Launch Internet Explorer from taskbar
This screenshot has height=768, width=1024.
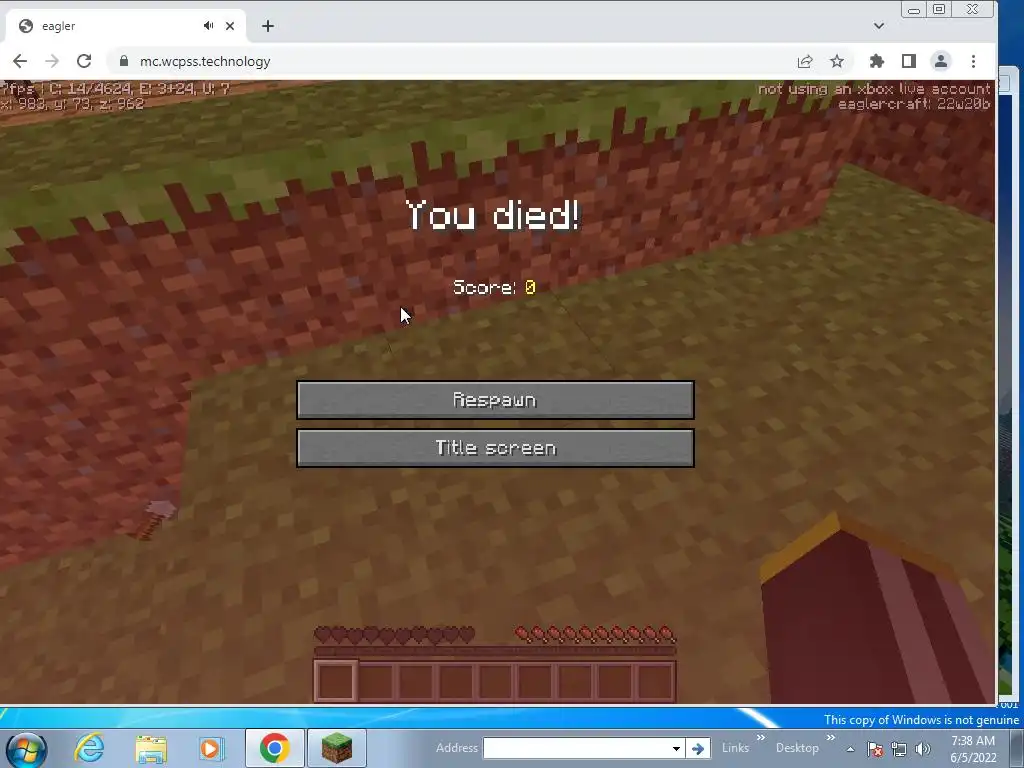89,748
